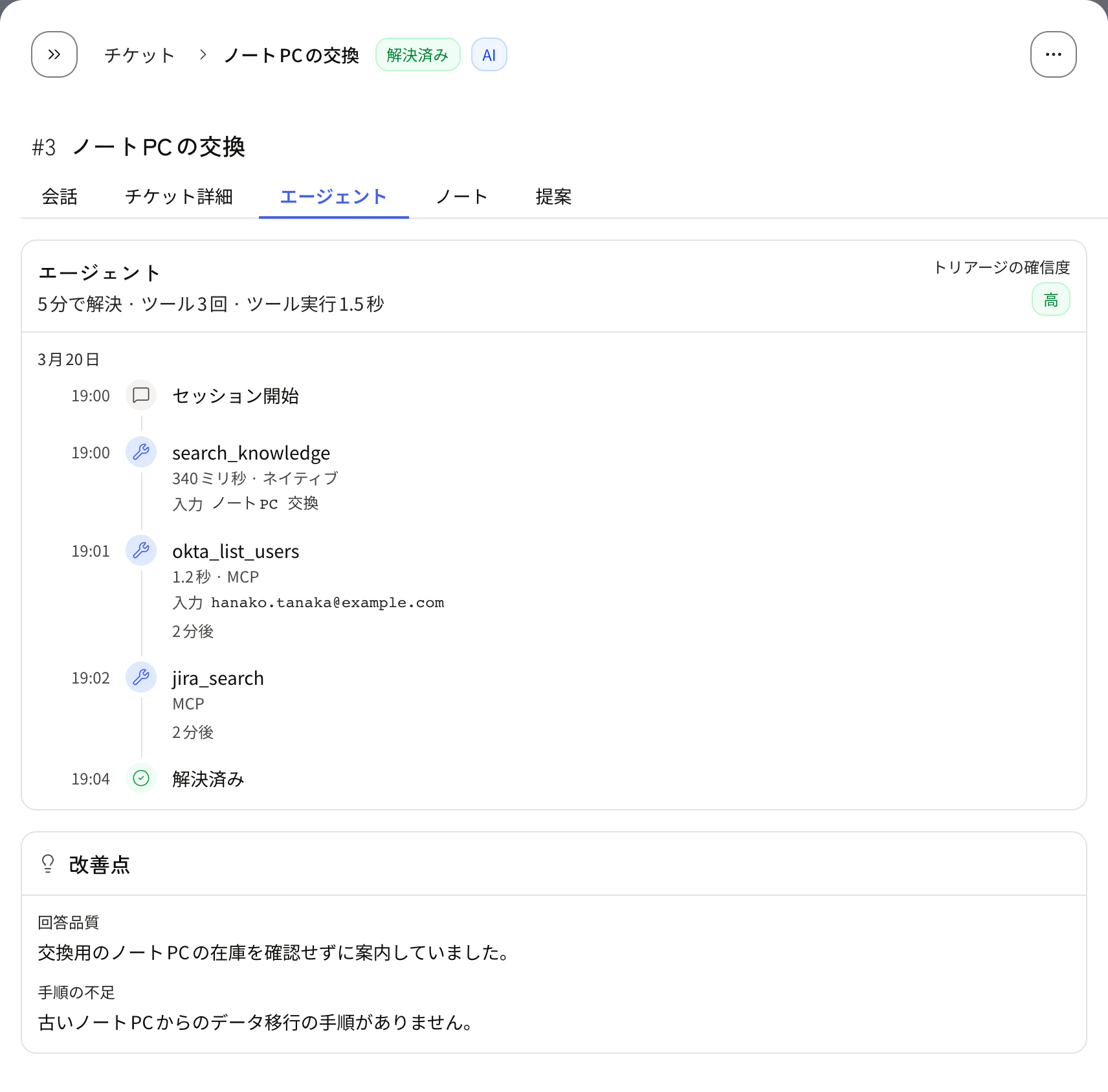The height and width of the screenshot is (1092, 1108).
Task: Click the 高 triage confidence badge
Action: [1050, 300]
